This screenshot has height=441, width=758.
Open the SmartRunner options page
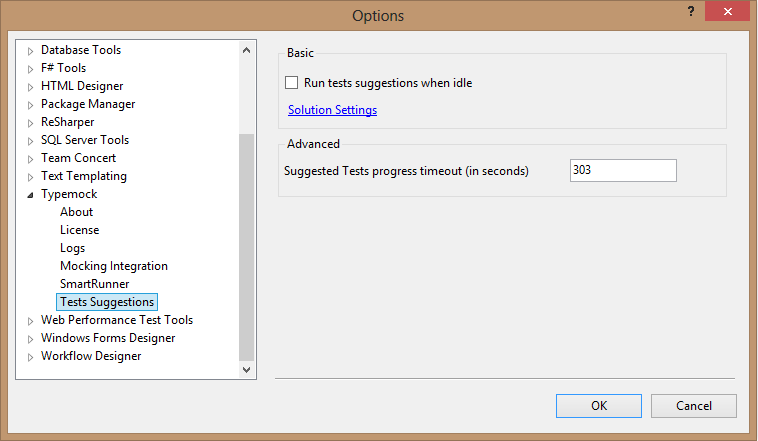95,284
